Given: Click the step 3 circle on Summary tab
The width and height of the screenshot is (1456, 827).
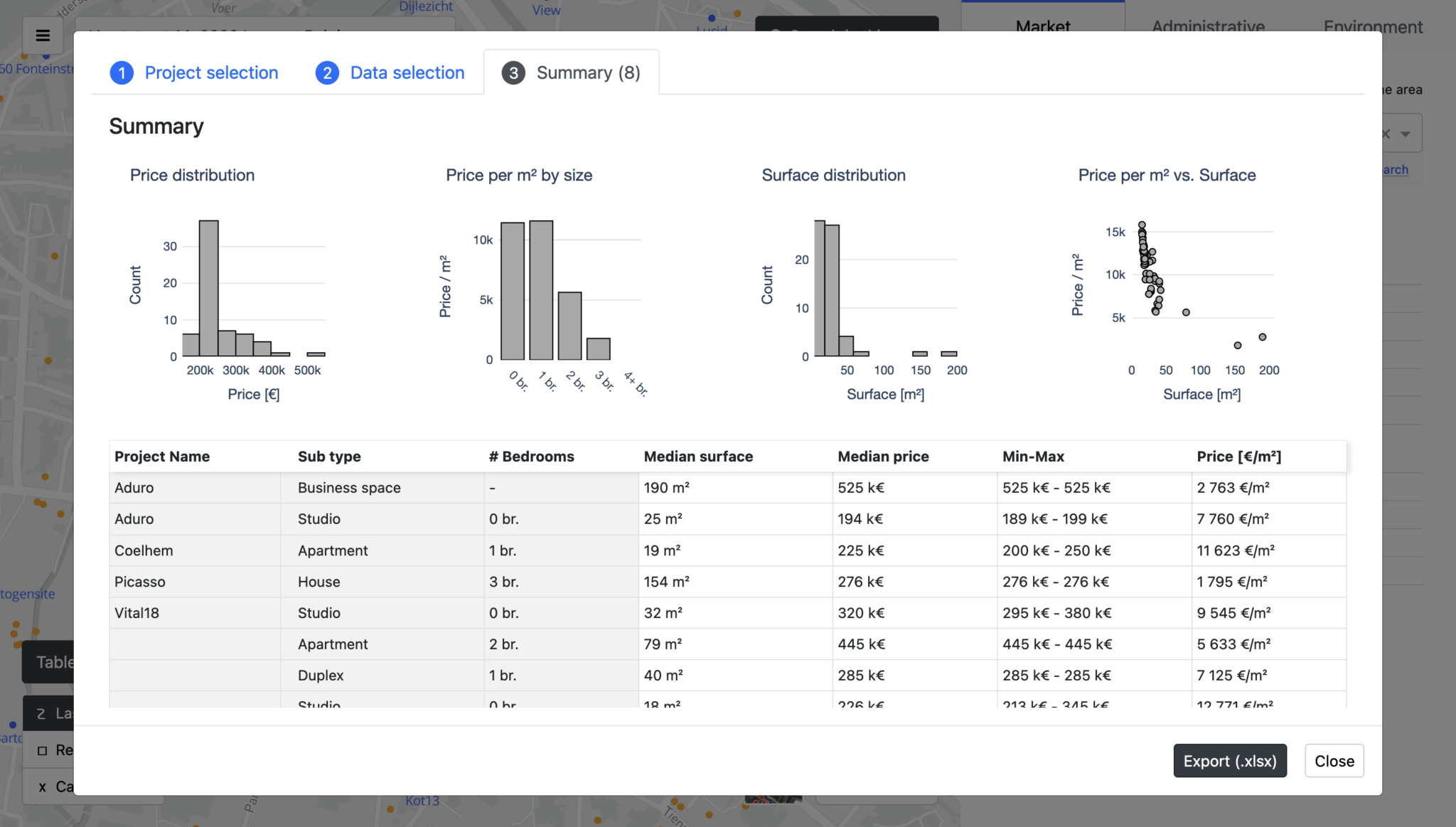Looking at the screenshot, I should (x=513, y=73).
